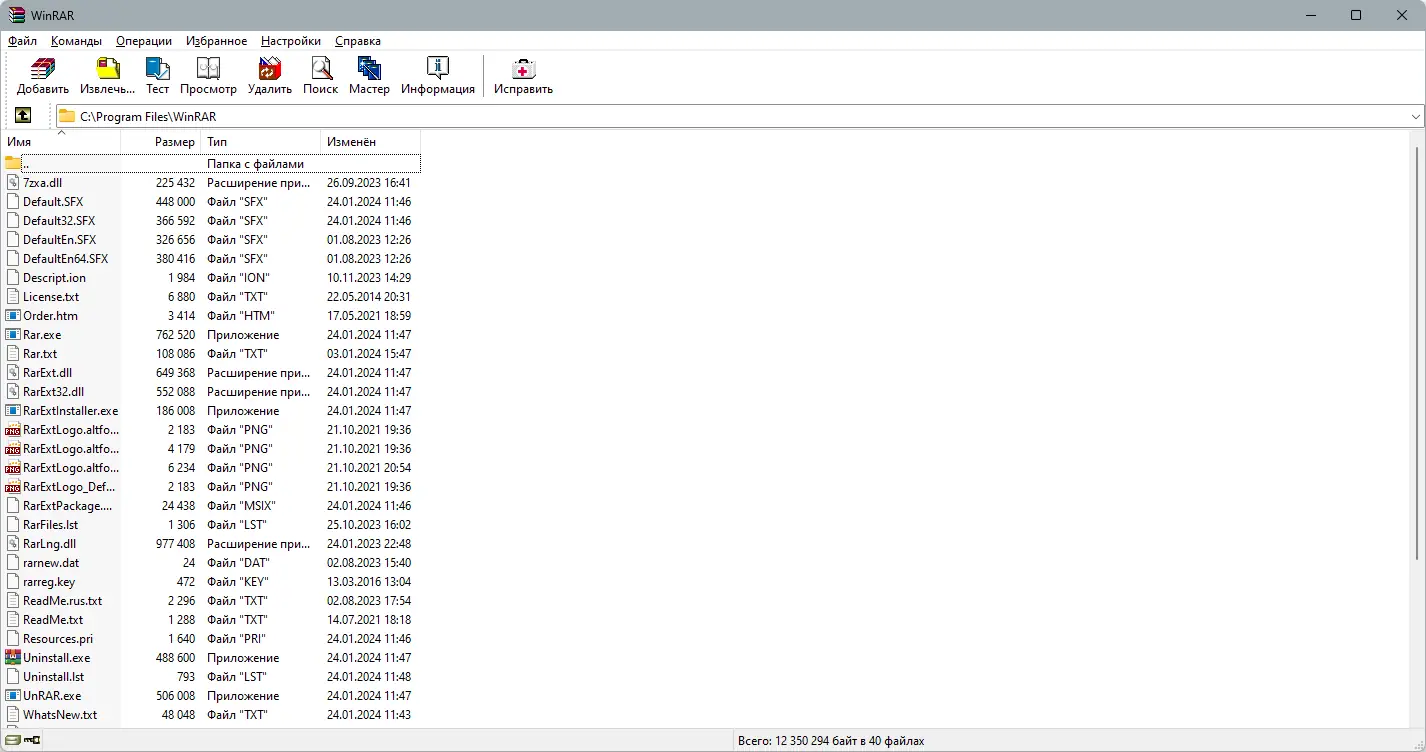Select the RarLng.dll file icon
This screenshot has height=752, width=1426.
coord(13,544)
